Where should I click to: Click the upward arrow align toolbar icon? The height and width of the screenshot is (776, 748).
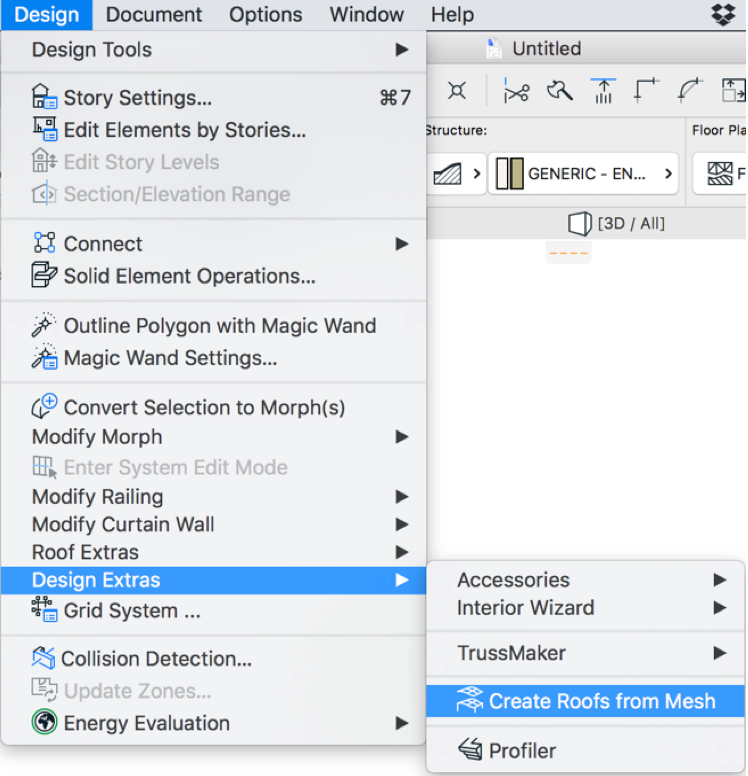click(603, 91)
